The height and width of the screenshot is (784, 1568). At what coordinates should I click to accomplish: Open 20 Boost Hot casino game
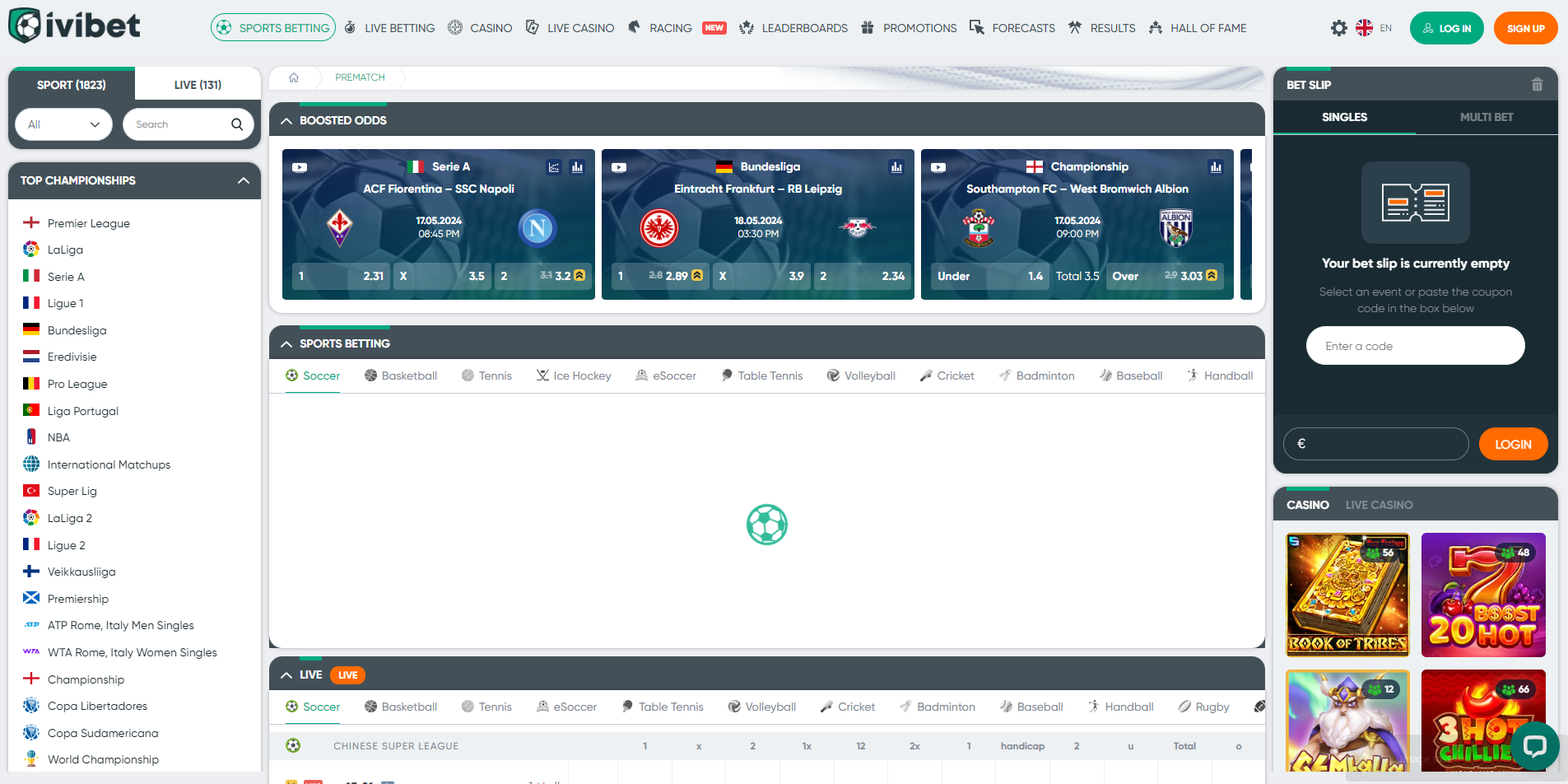[x=1483, y=595]
